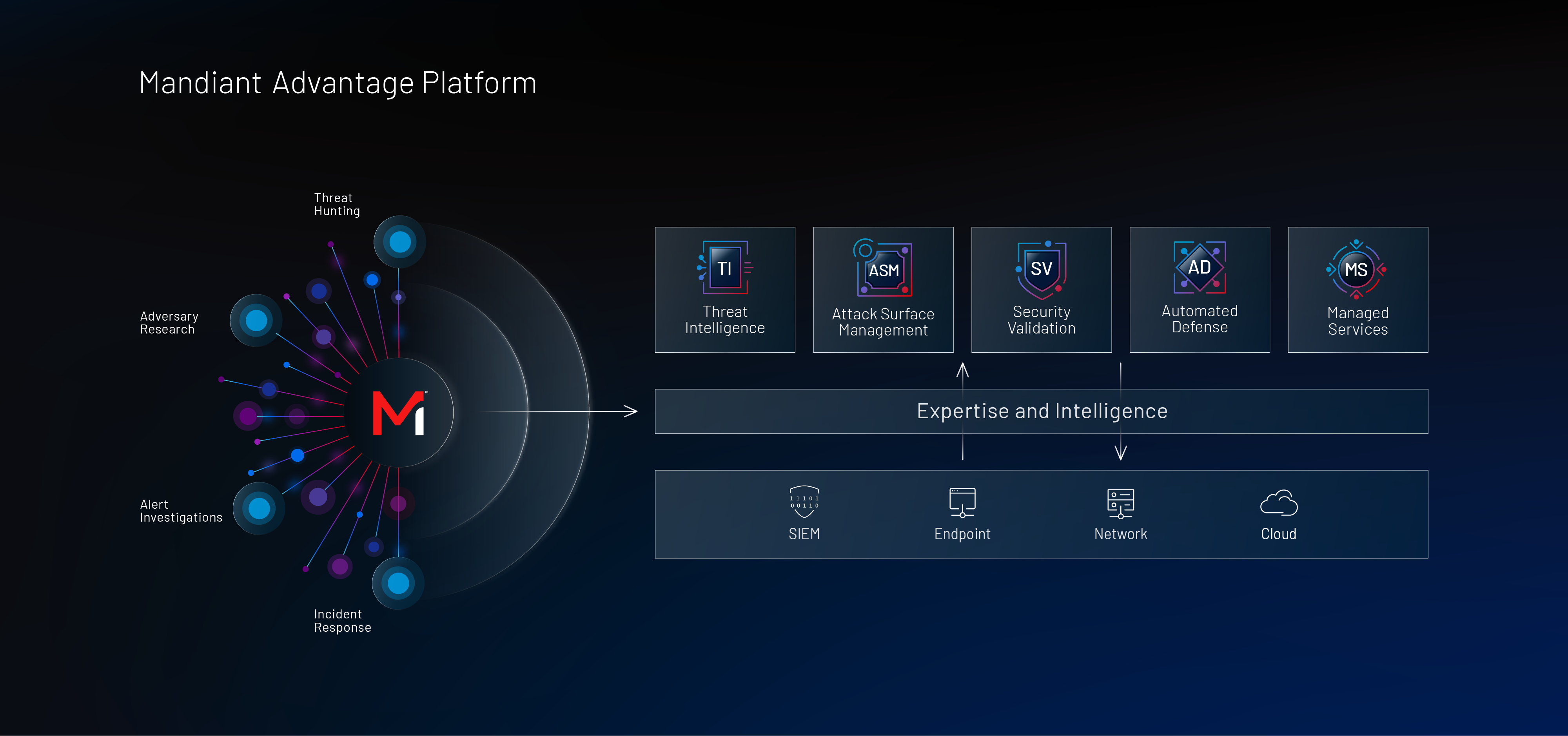This screenshot has height=736, width=1568.
Task: Click the SIEM label
Action: 804,534
